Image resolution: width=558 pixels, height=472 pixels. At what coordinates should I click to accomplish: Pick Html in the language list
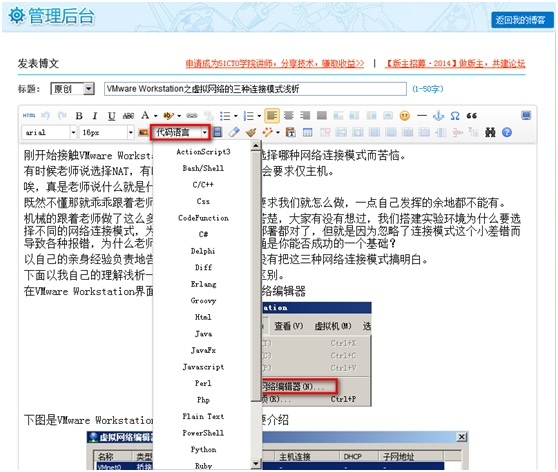203,317
